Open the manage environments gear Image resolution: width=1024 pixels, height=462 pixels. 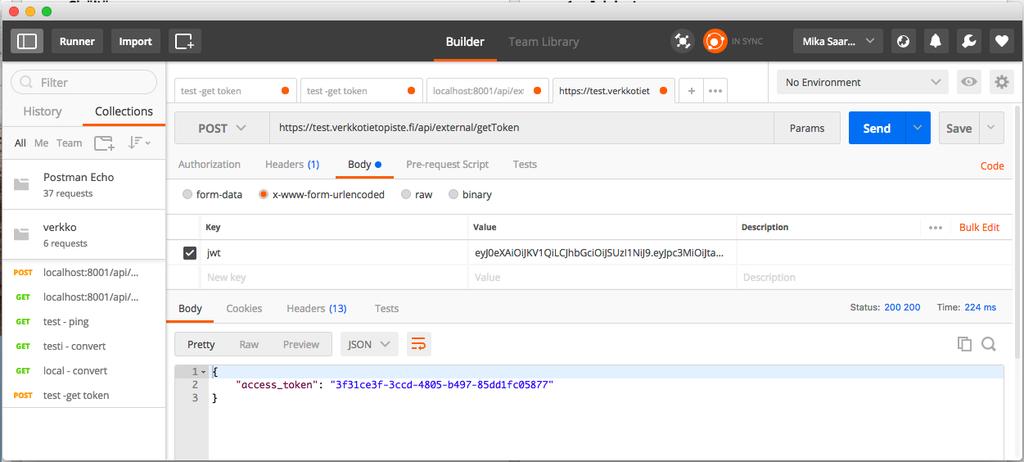point(1001,82)
